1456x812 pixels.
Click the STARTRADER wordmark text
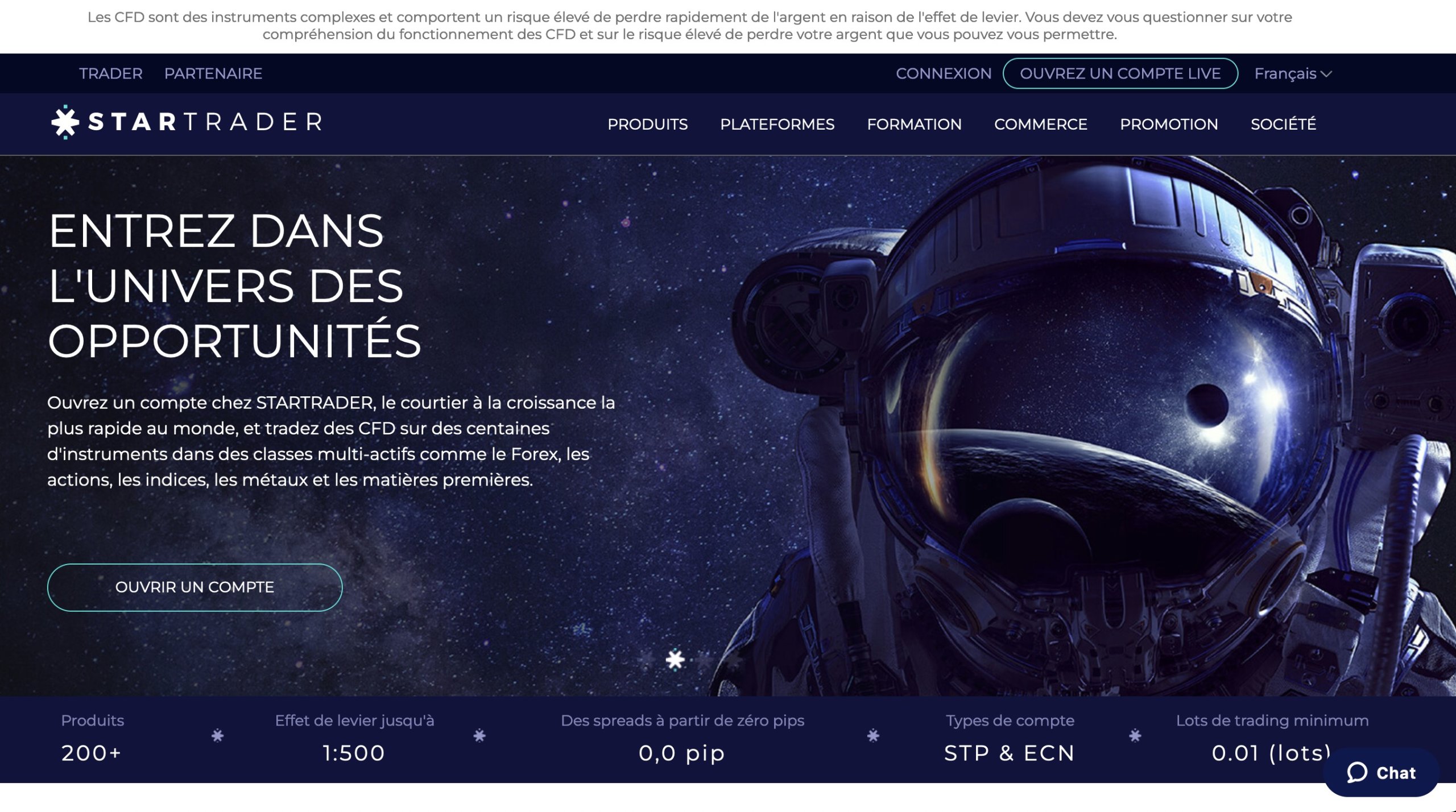point(206,122)
